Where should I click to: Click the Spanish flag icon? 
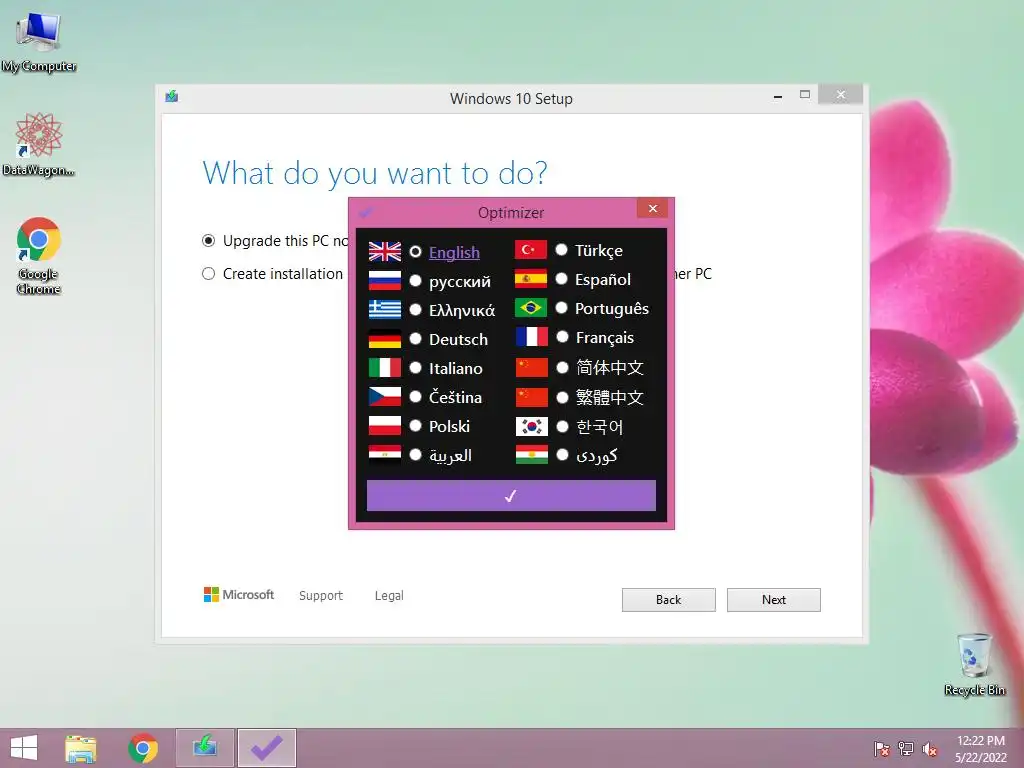531,279
